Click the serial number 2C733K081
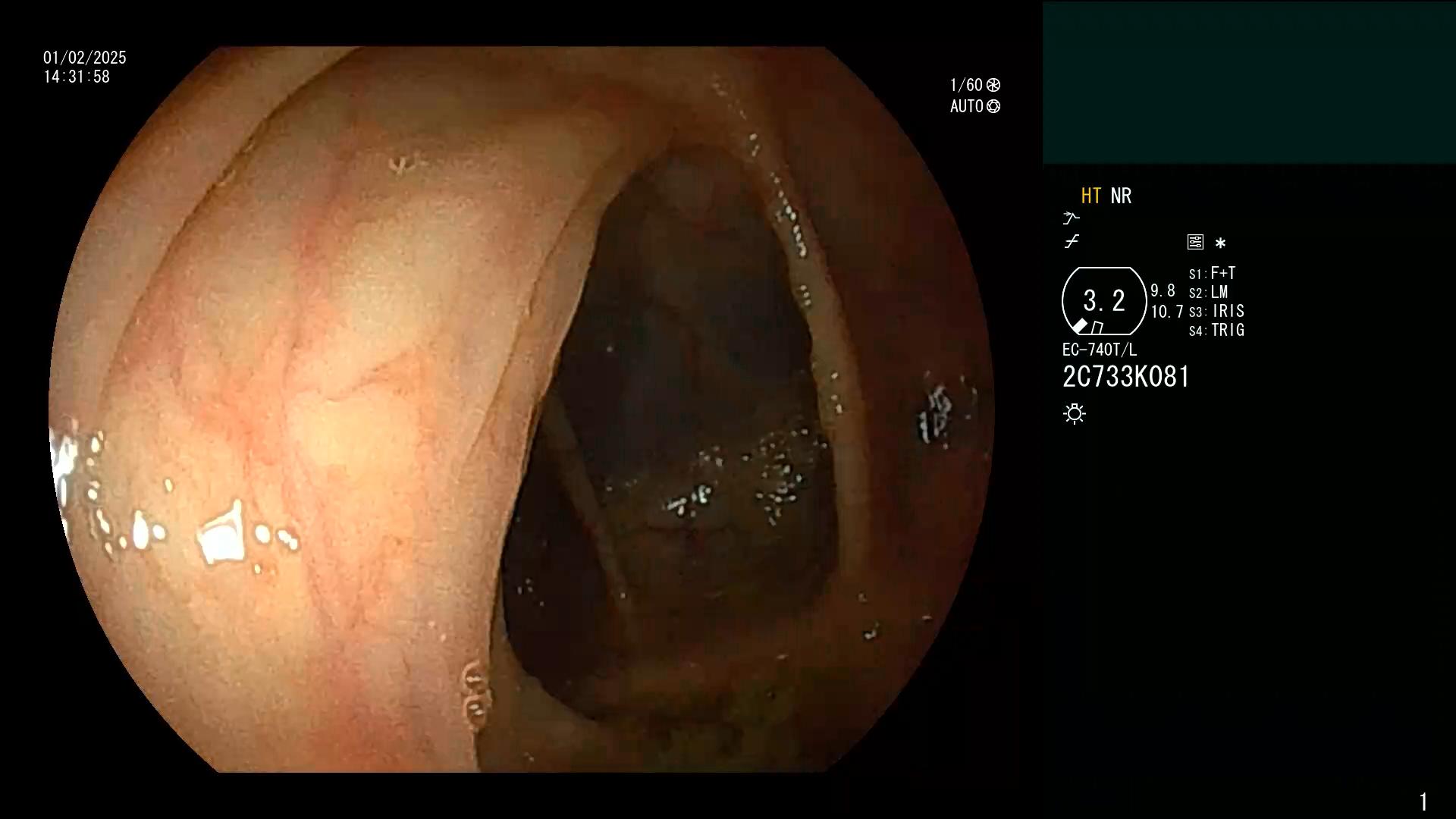 [1126, 377]
